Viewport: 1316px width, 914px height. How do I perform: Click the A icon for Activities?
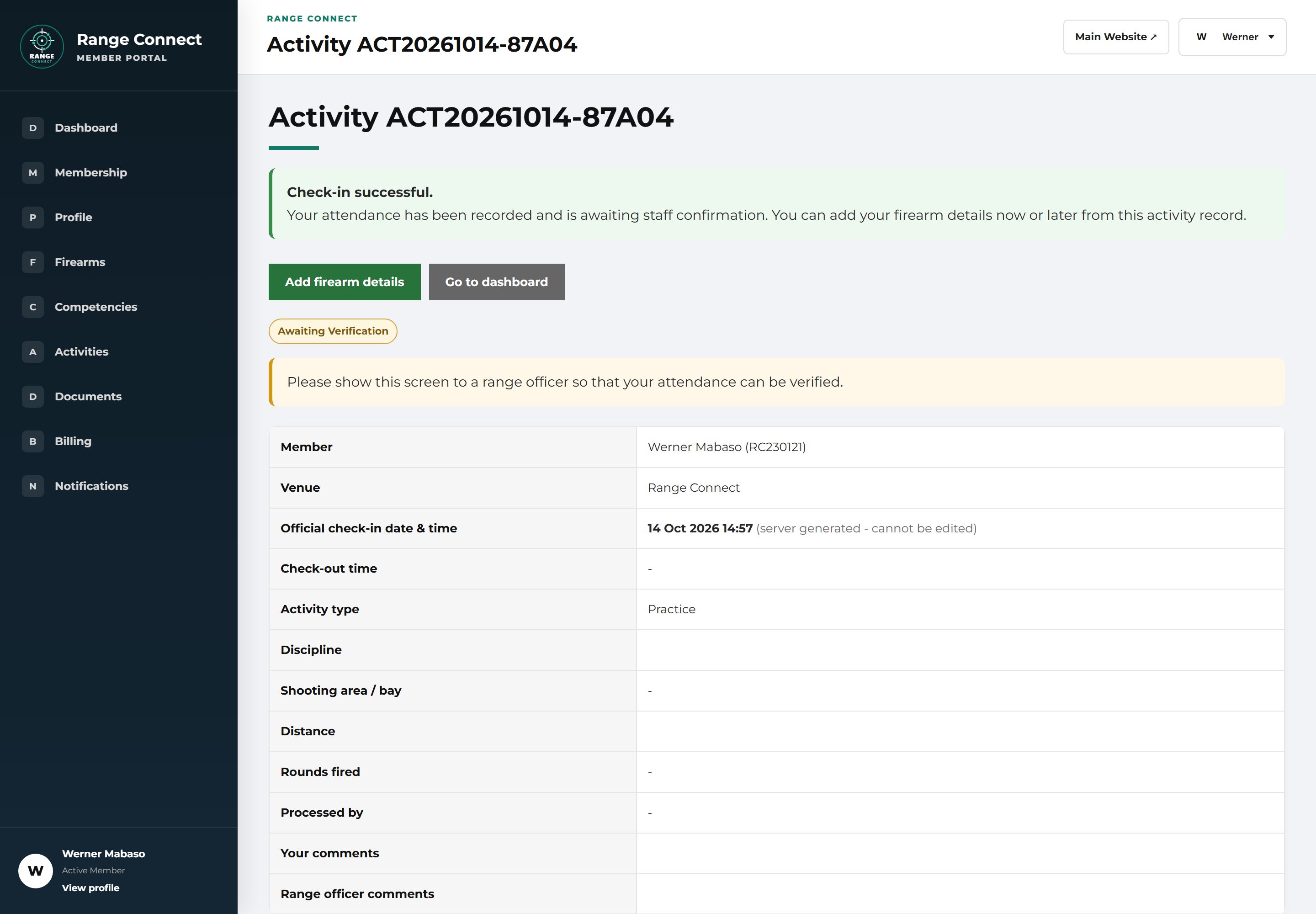[32, 351]
